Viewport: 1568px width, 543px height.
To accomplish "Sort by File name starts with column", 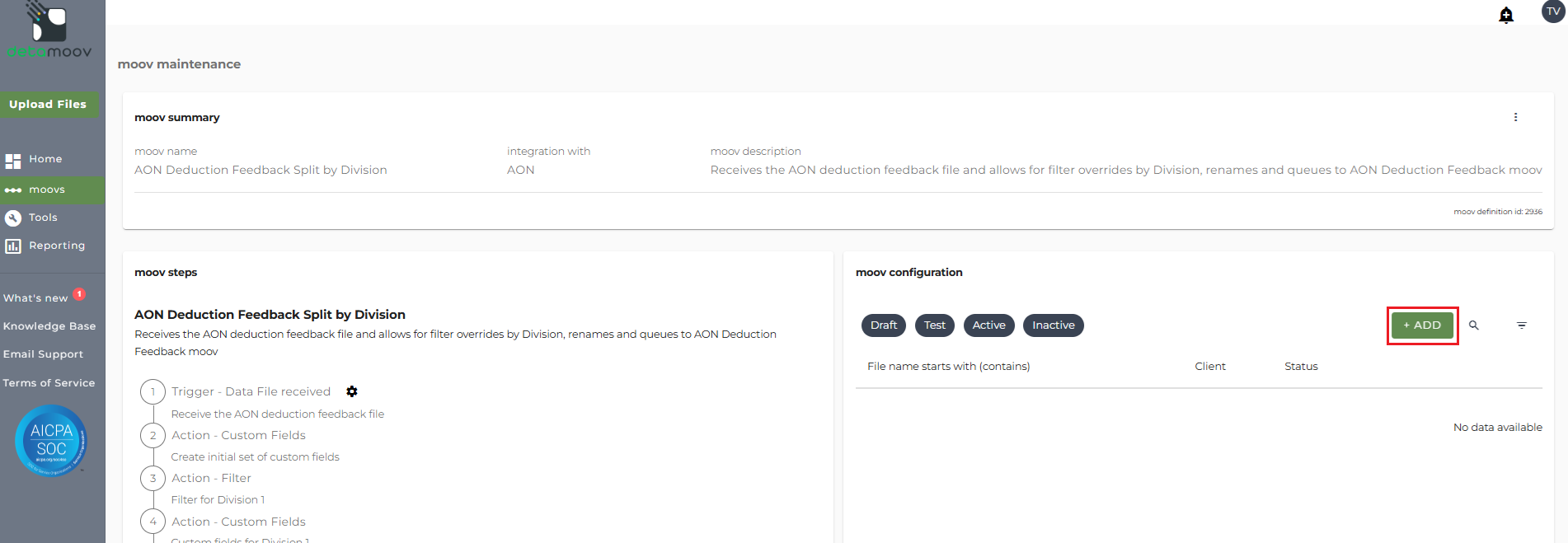I will 948,367.
